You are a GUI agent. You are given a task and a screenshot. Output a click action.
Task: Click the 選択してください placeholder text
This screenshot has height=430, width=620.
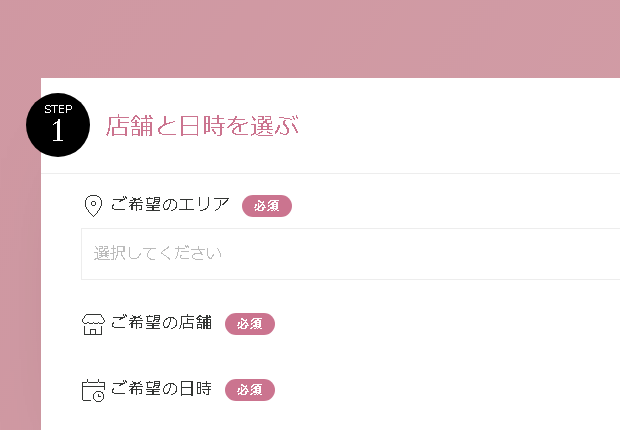(157, 253)
